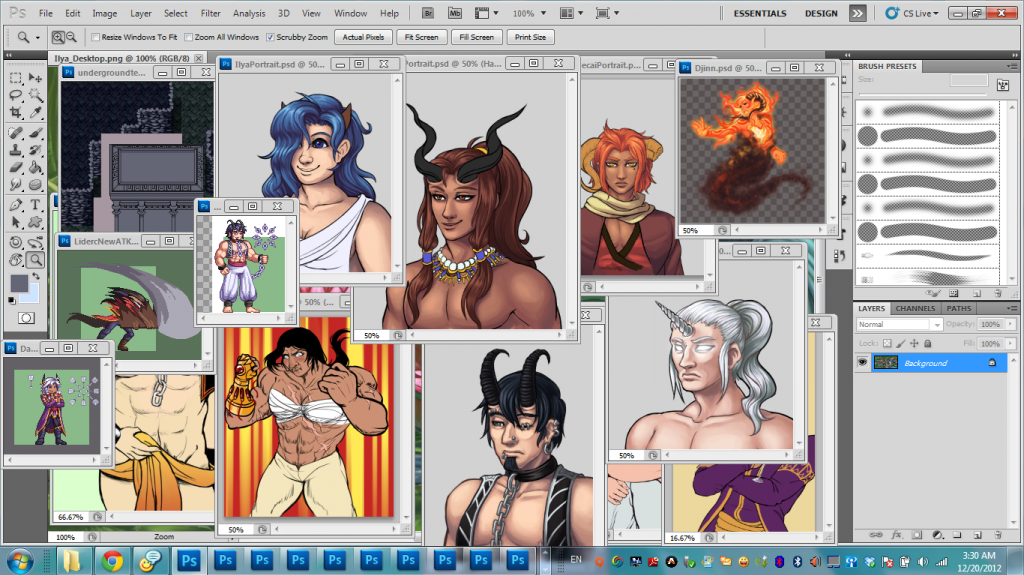Select the Path Selection arrow tool
Image resolution: width=1024 pixels, height=575 pixels.
(x=16, y=222)
